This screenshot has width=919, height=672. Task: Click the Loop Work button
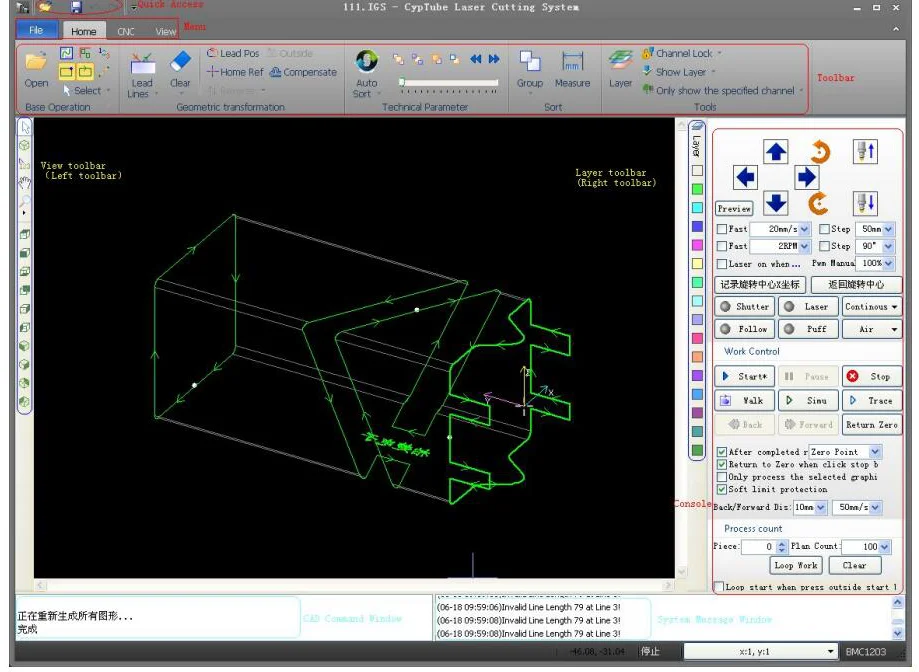796,565
